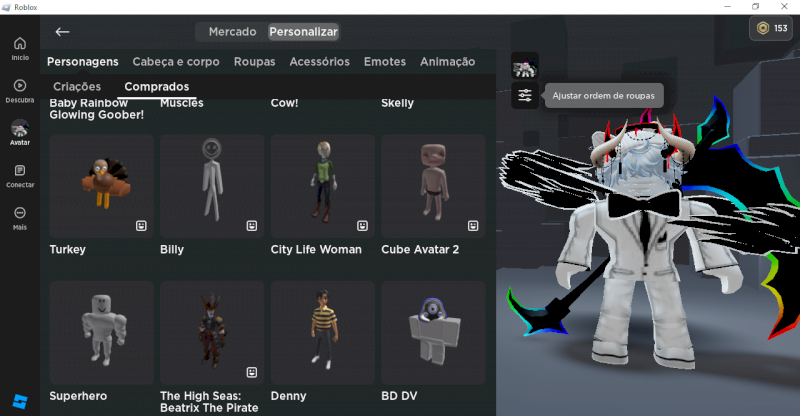Click the Billy name label
The width and height of the screenshot is (800, 416).
[x=172, y=250]
